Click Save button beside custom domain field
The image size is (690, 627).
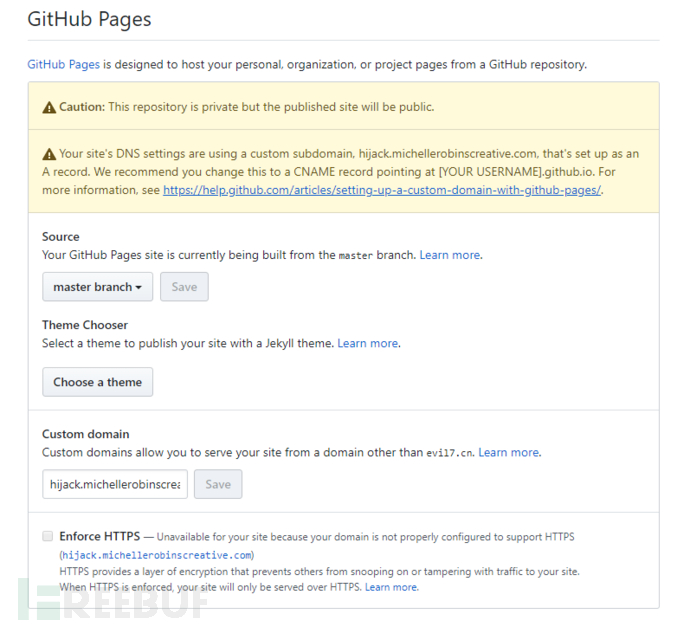(x=218, y=484)
